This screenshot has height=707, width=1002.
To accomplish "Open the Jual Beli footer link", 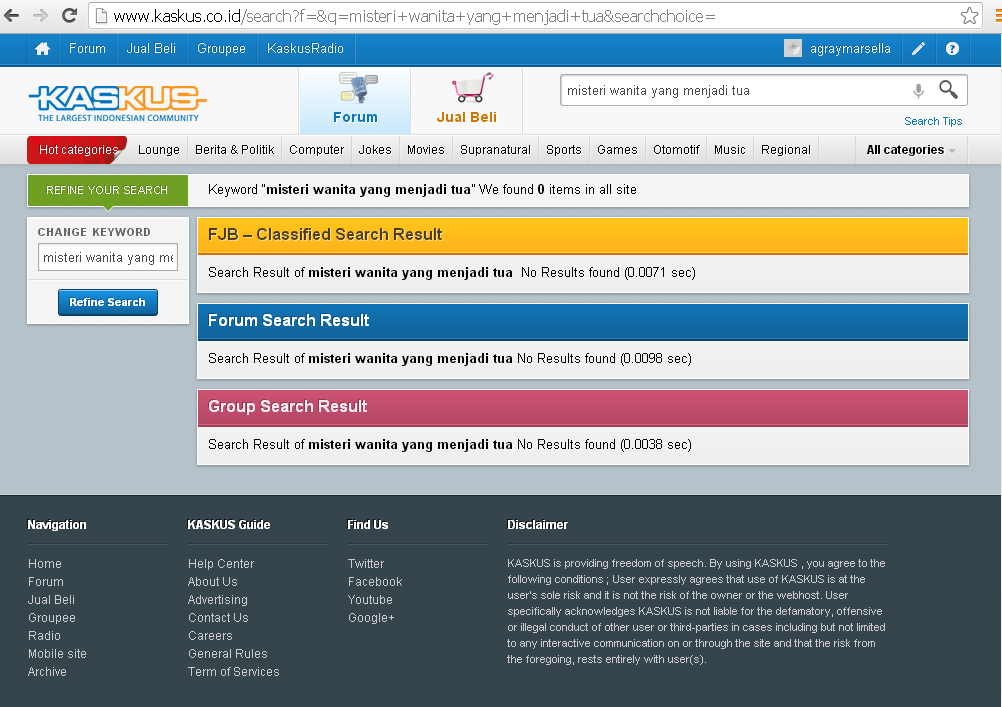I will click(51, 600).
